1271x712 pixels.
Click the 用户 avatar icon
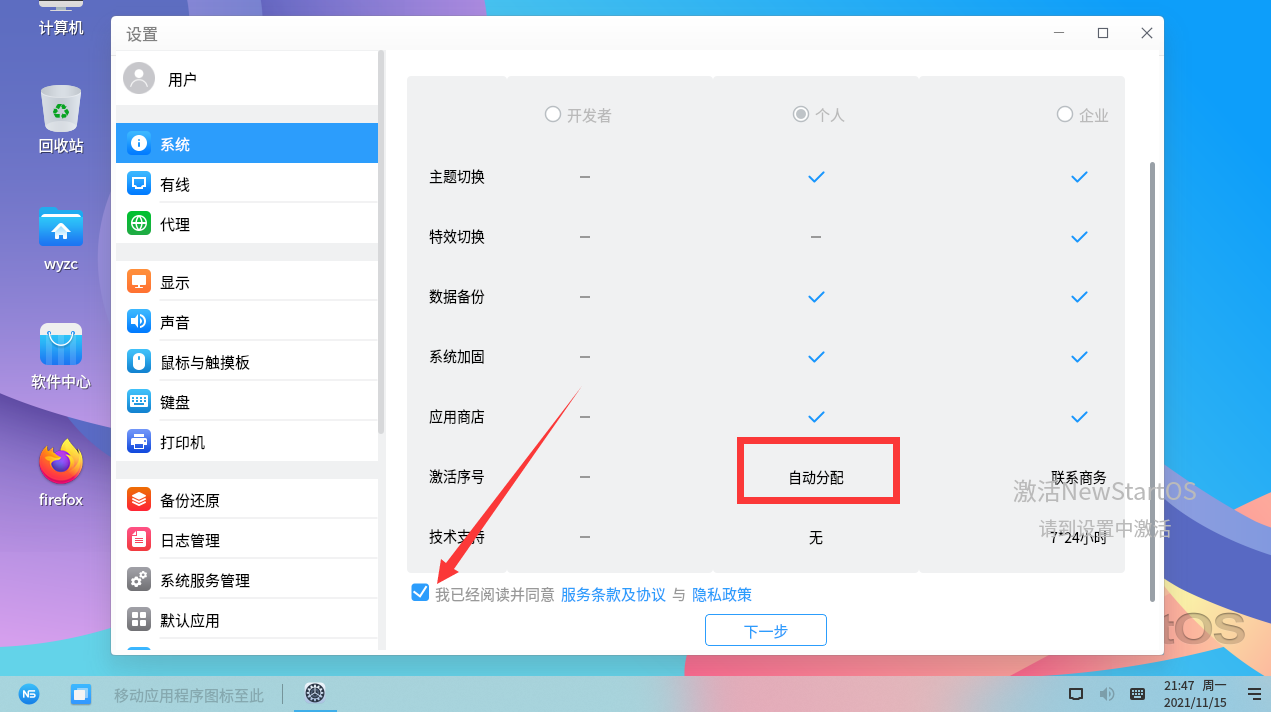pyautogui.click(x=139, y=79)
